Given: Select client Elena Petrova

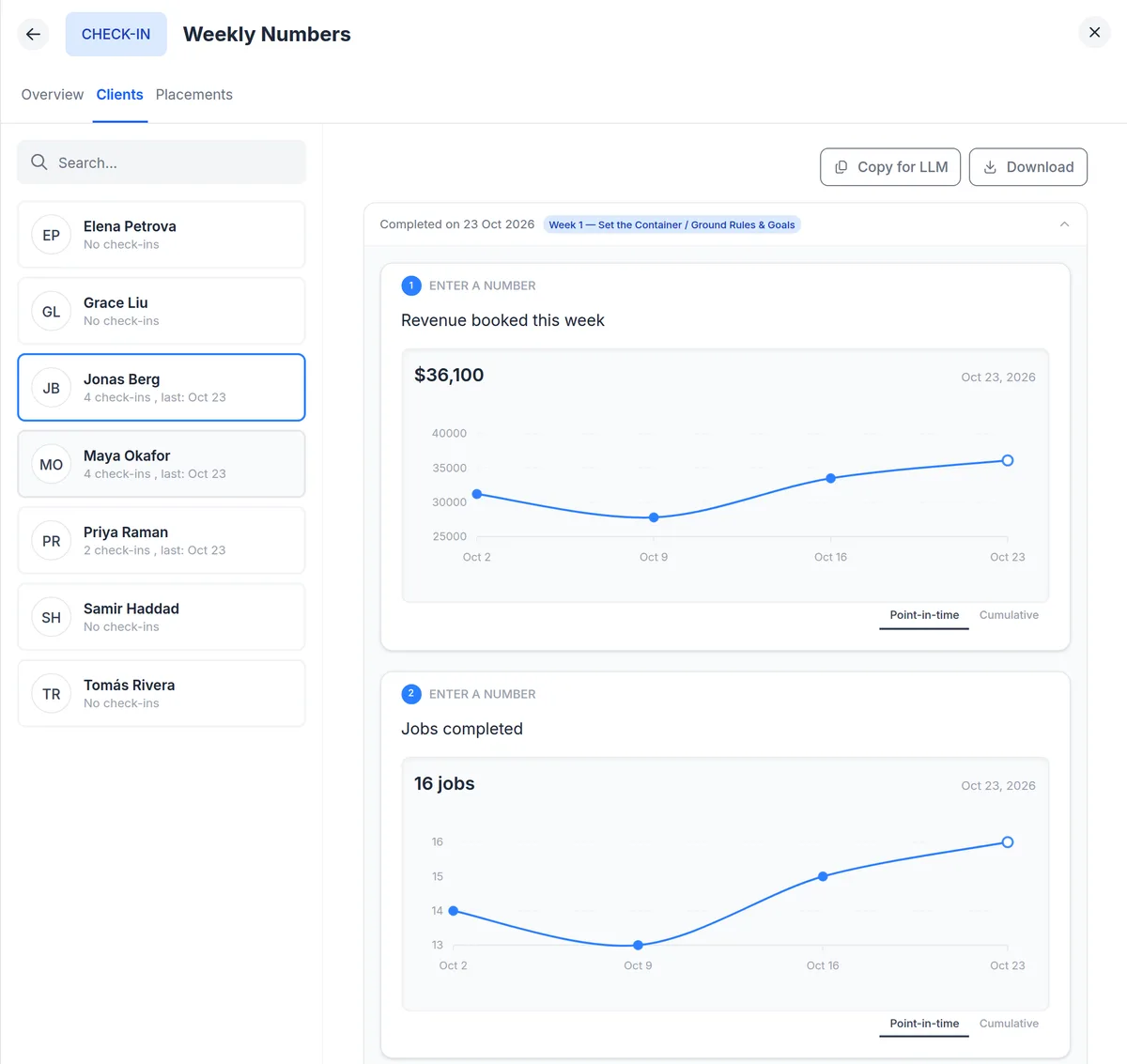Looking at the screenshot, I should click(162, 235).
